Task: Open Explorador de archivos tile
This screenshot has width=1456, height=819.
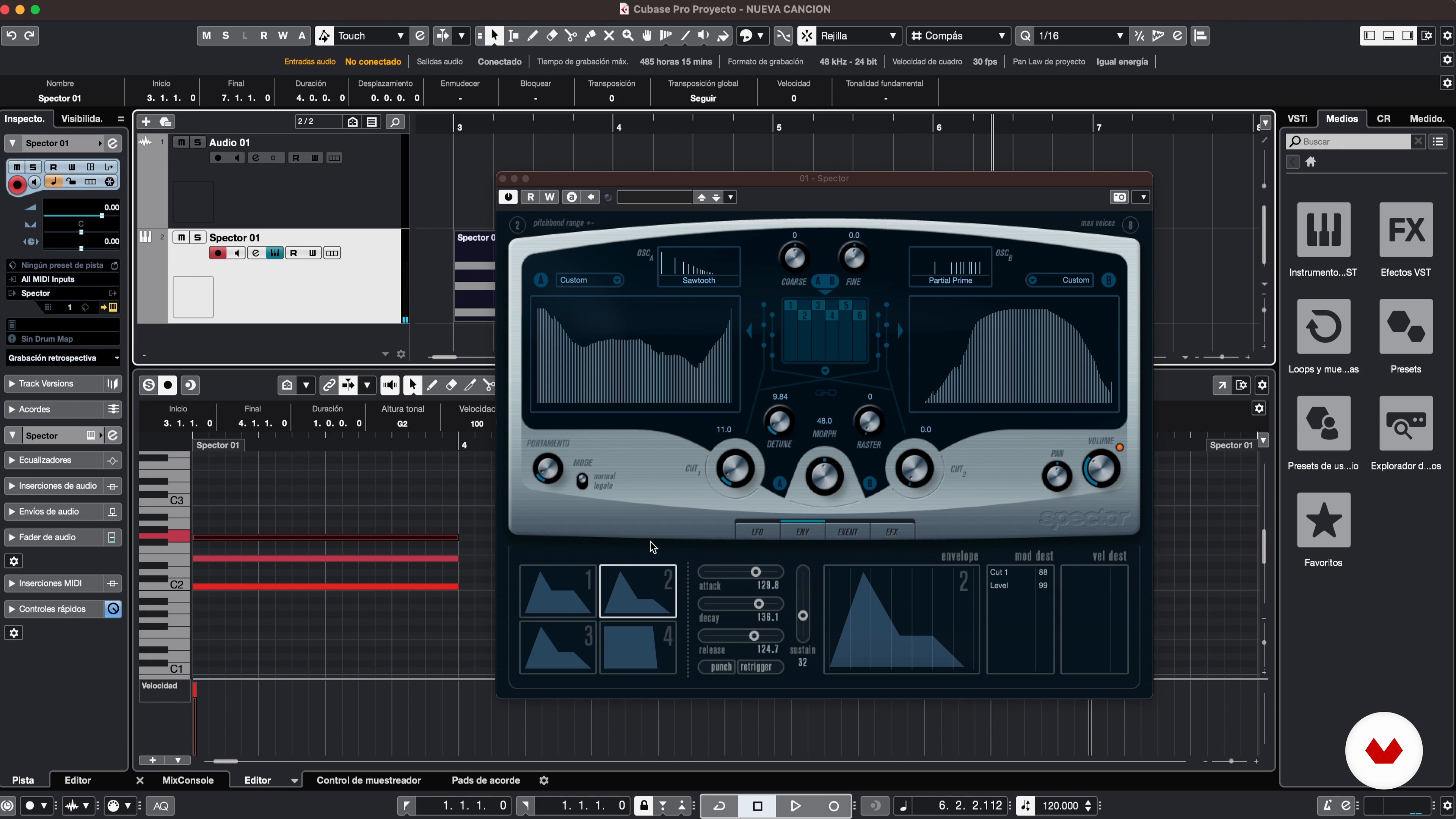Action: 1406,424
